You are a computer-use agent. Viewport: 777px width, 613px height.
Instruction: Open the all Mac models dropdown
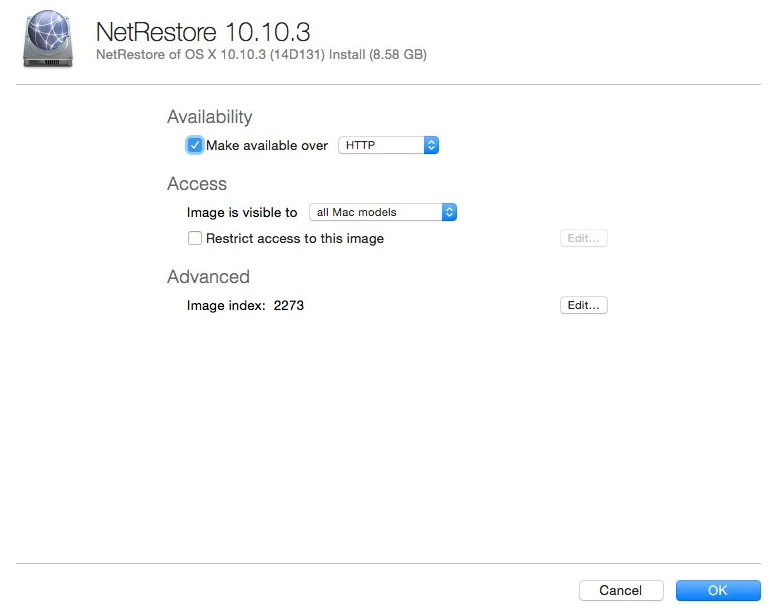click(383, 212)
